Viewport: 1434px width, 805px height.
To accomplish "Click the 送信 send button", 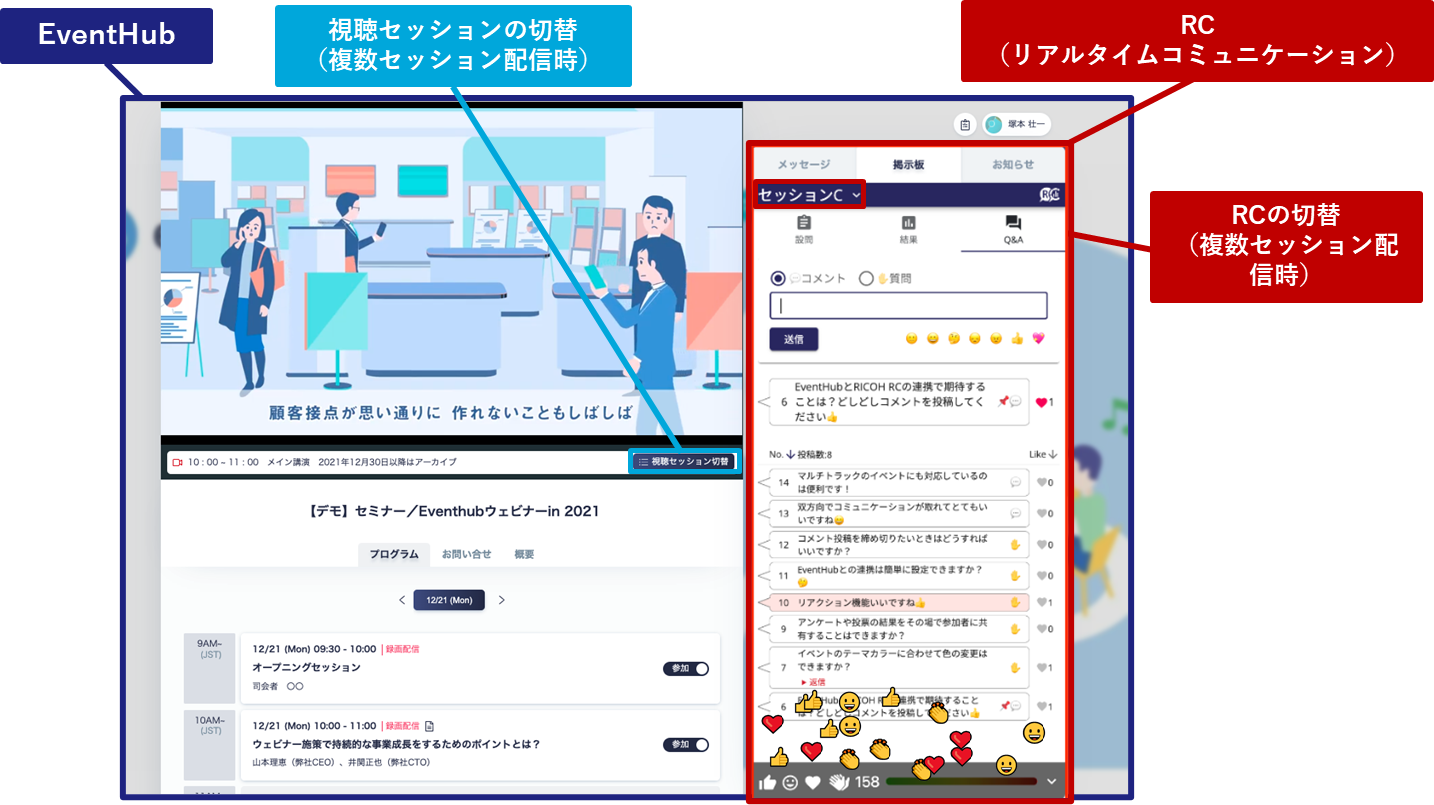I will [794, 339].
